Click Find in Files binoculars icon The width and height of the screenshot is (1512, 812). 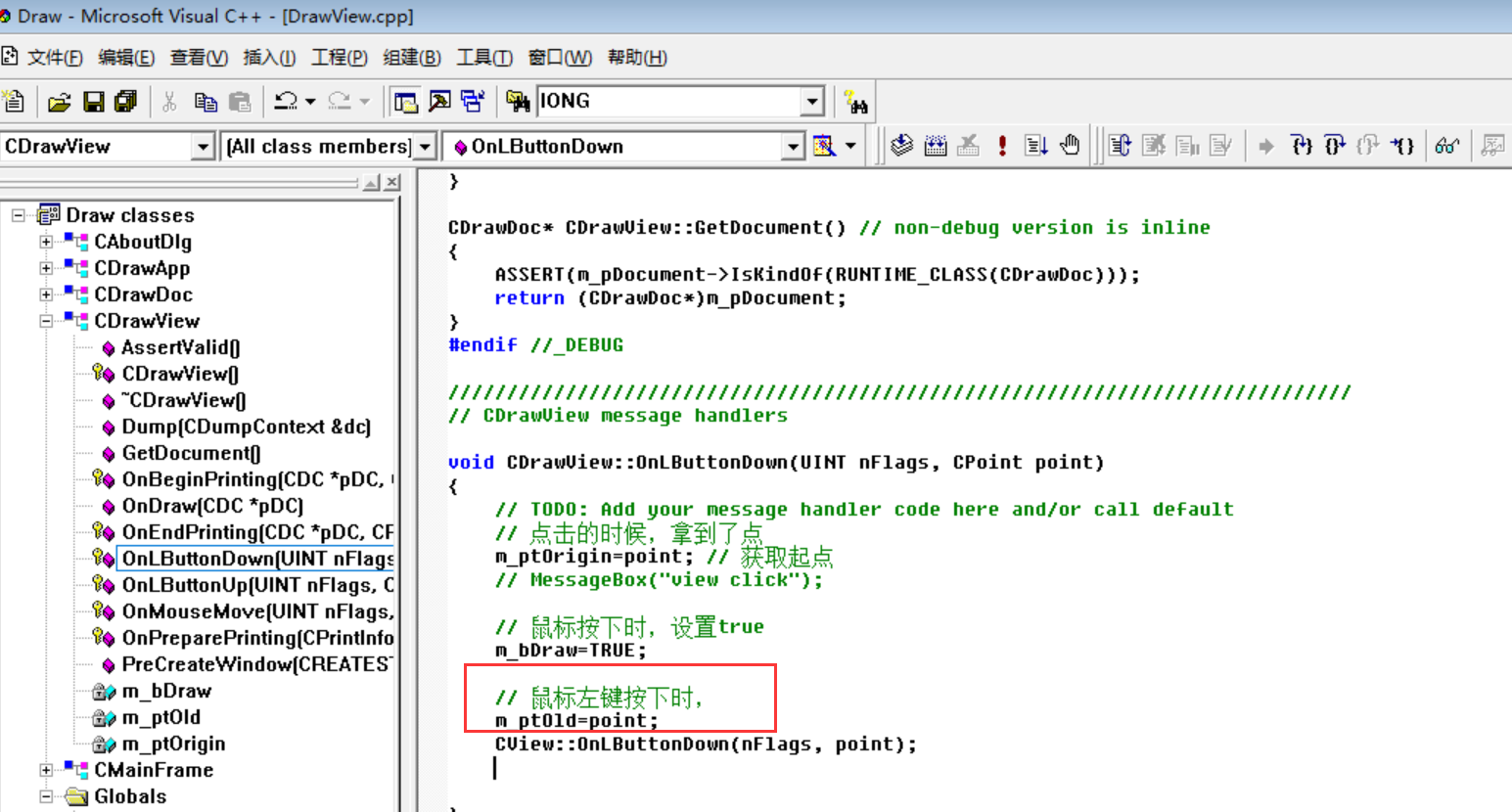click(518, 101)
